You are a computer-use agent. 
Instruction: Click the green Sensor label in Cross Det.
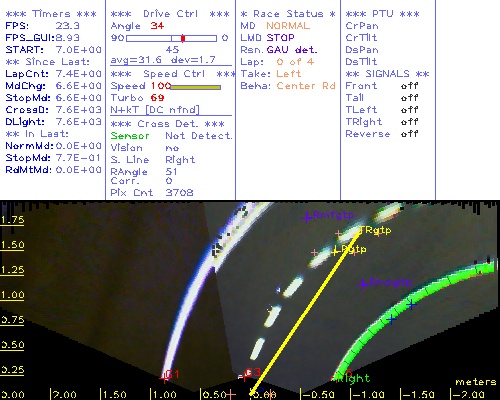pyautogui.click(x=130, y=136)
